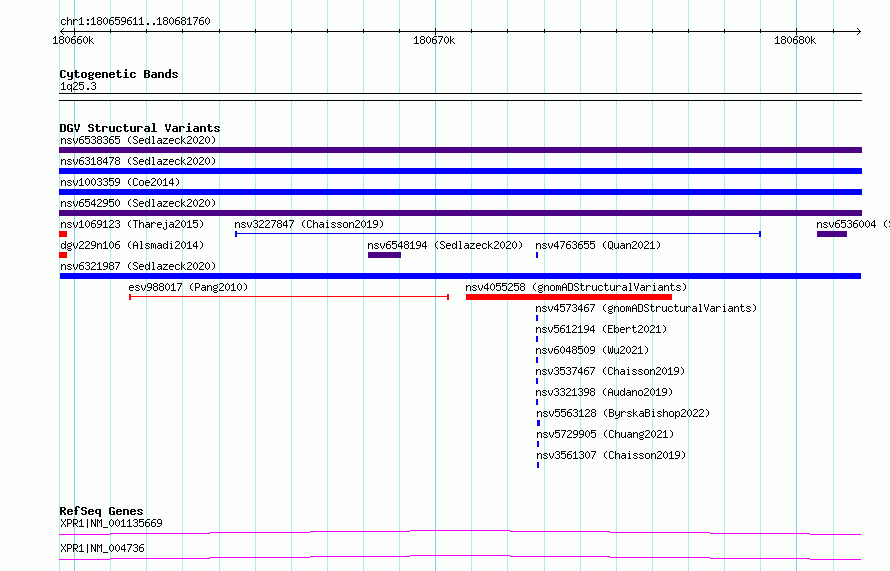
Task: Click the purple bar under nsv6536004
Action: 832,234
